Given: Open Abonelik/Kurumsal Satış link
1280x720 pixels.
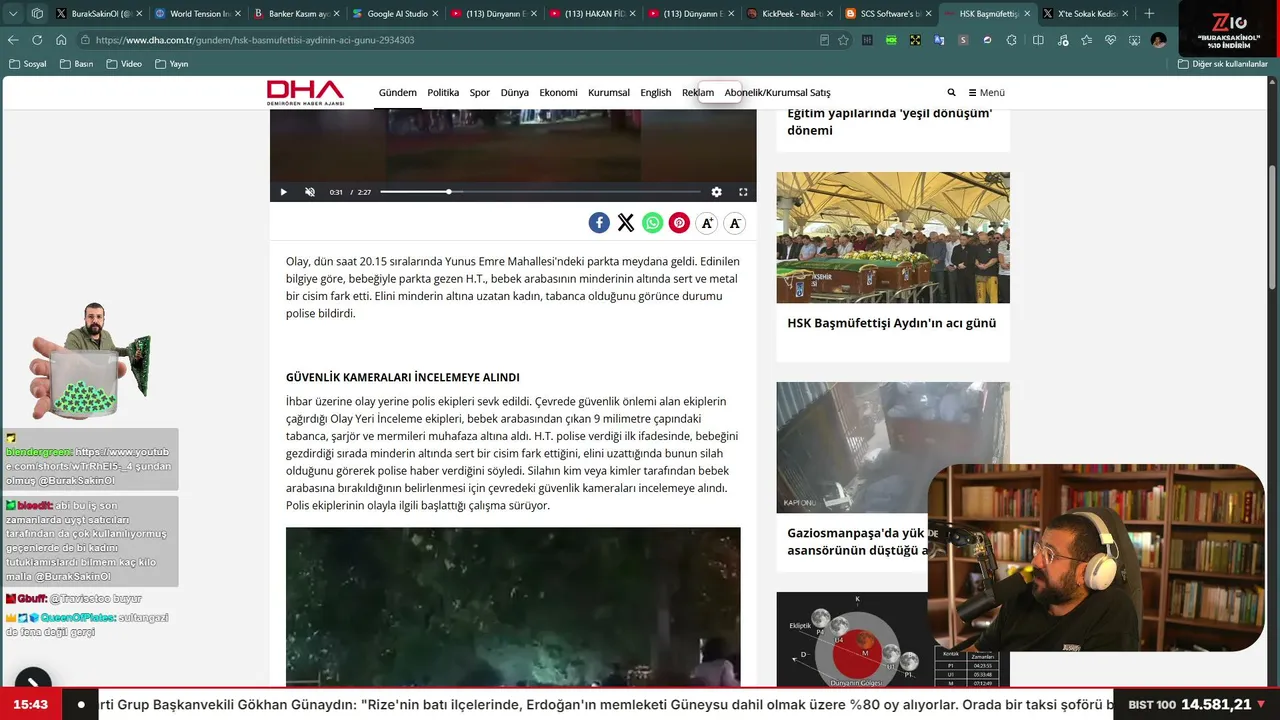Looking at the screenshot, I should (x=777, y=93).
